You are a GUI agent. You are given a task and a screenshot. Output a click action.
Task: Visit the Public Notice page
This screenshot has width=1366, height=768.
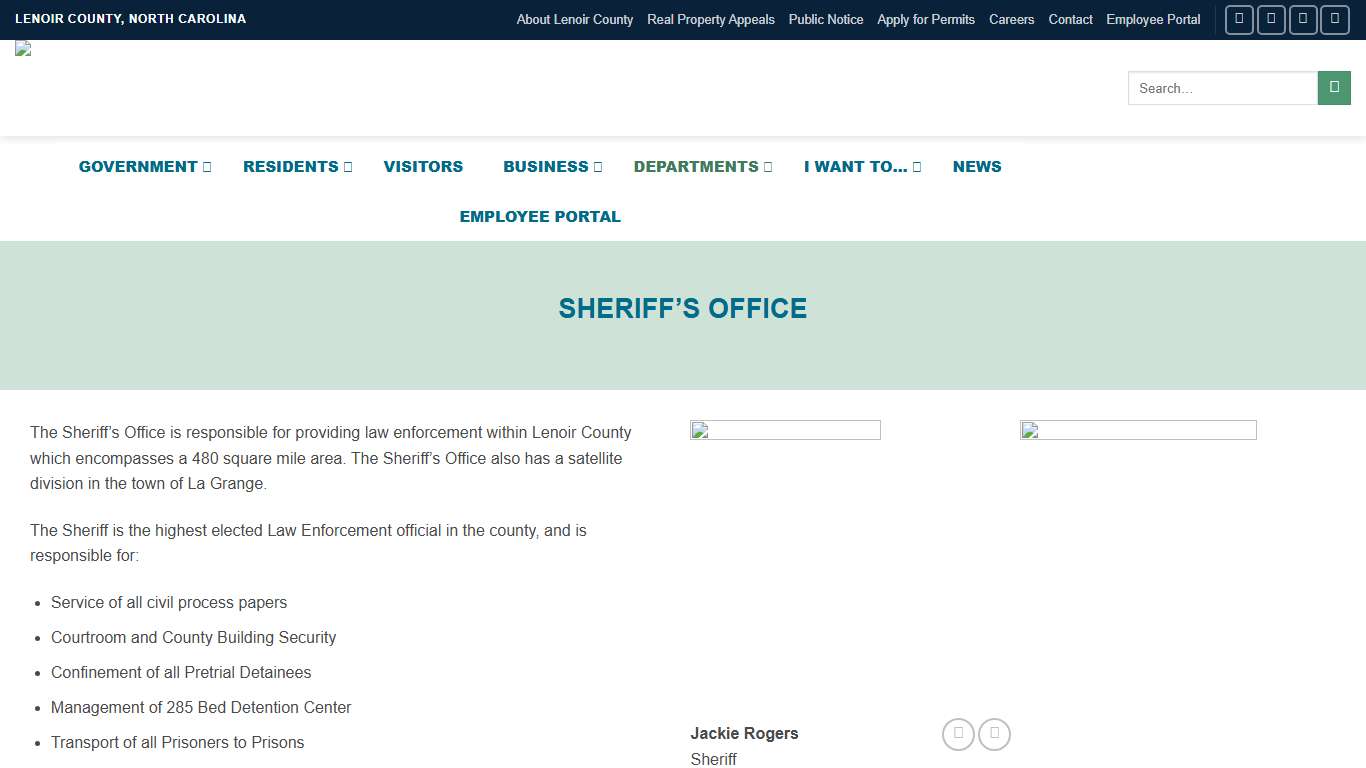(825, 20)
